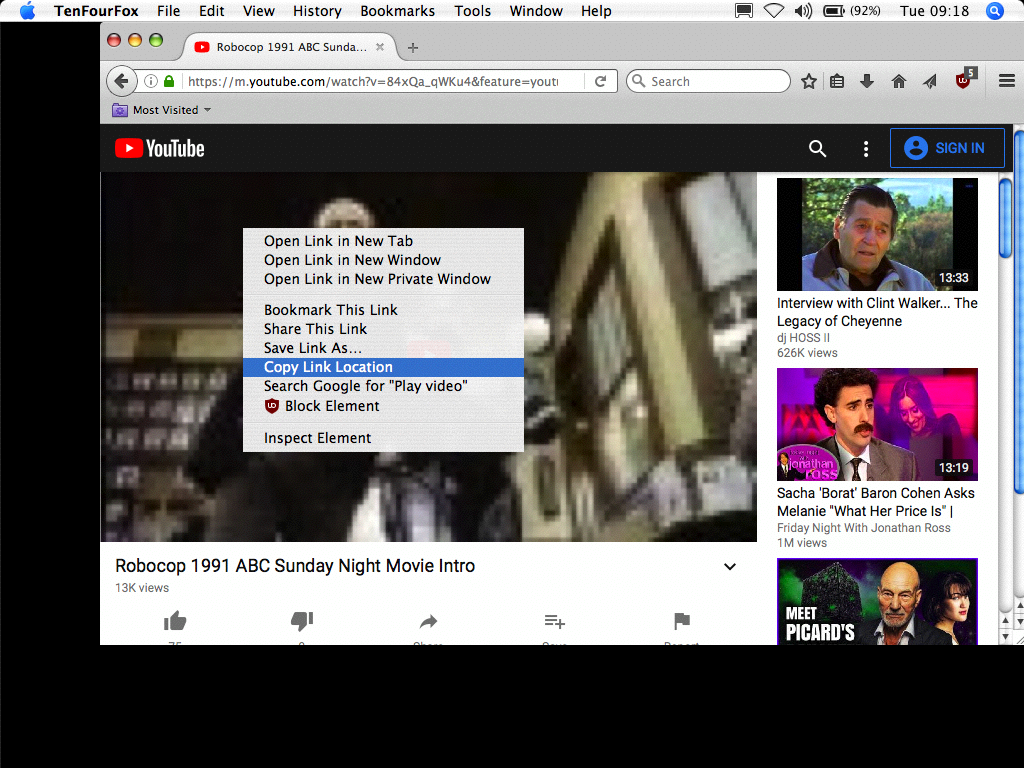Choose Save Link As…
The height and width of the screenshot is (768, 1024).
tap(383, 348)
